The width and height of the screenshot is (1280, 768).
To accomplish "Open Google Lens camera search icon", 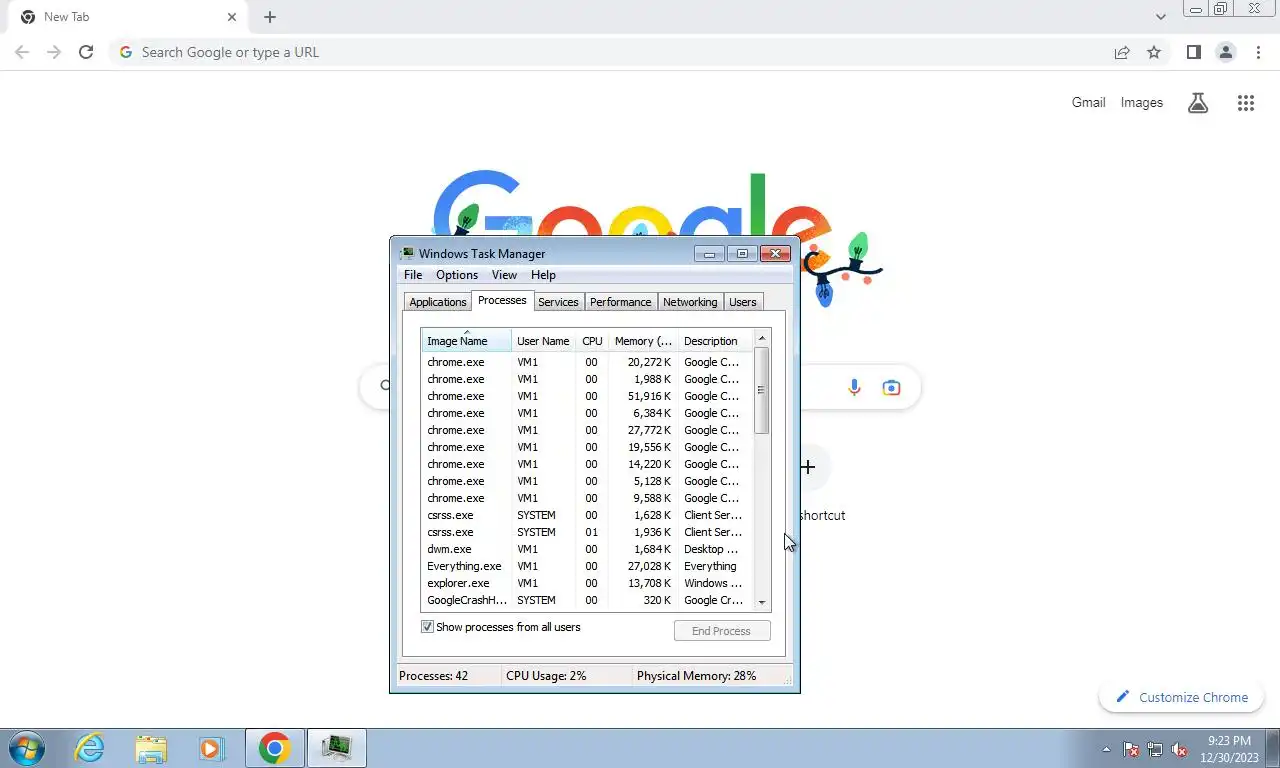I will tap(891, 387).
